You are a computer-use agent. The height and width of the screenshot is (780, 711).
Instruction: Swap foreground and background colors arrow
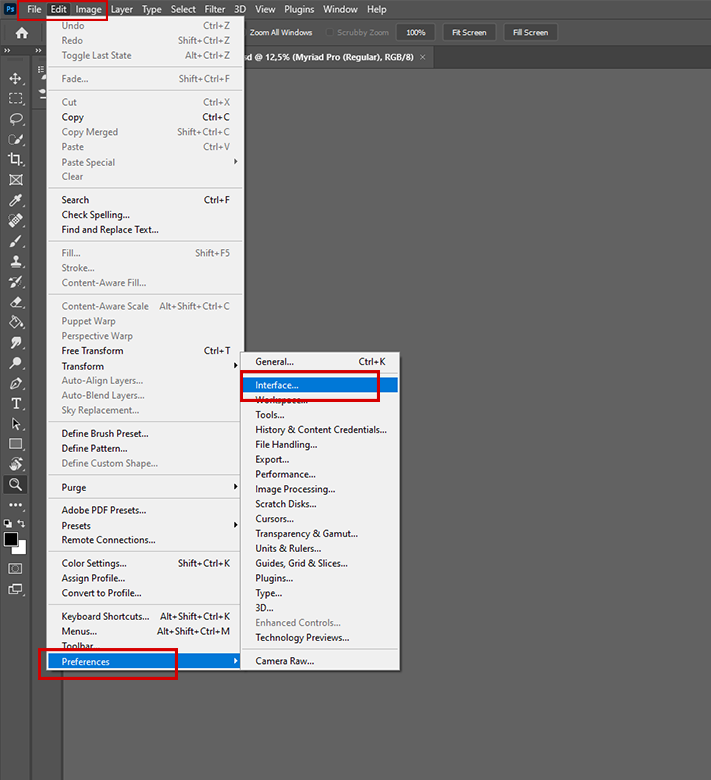[x=21, y=523]
